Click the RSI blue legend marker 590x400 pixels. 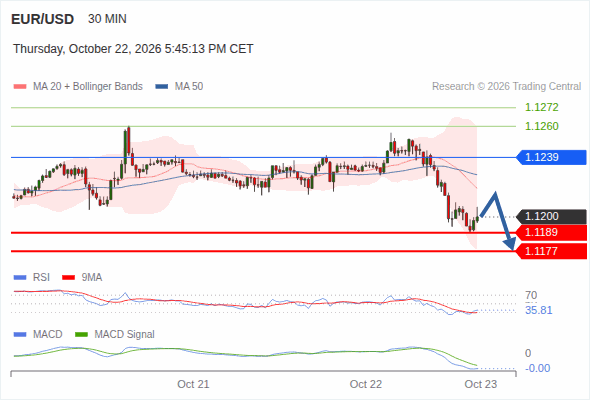tap(20, 278)
